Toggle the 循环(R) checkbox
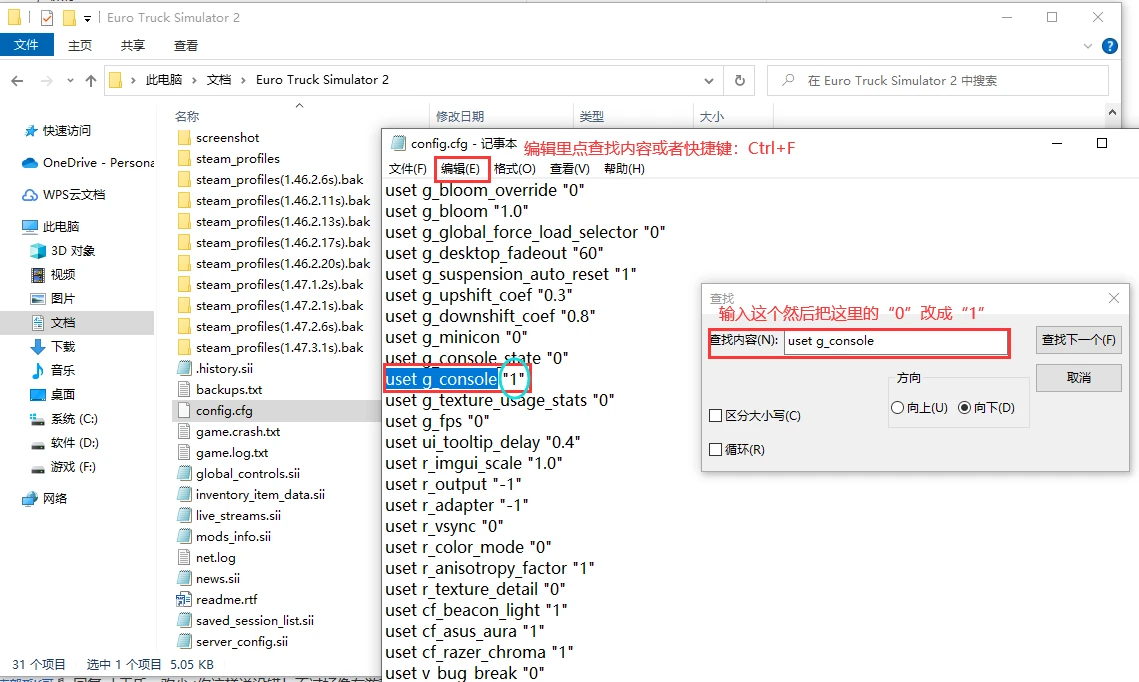The height and width of the screenshot is (682, 1139). click(716, 450)
